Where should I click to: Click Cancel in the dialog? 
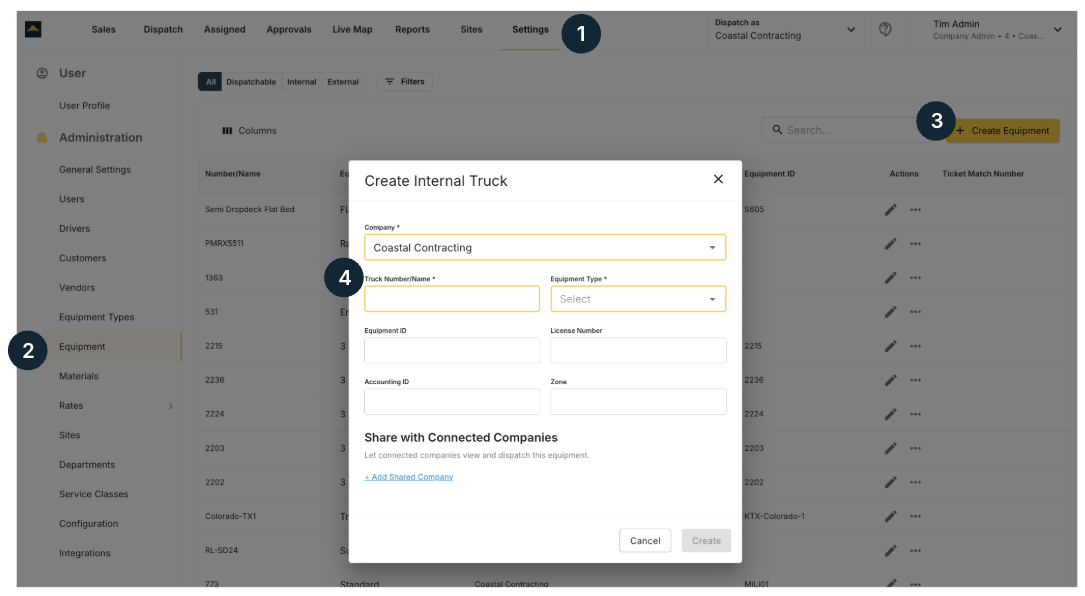[645, 541]
